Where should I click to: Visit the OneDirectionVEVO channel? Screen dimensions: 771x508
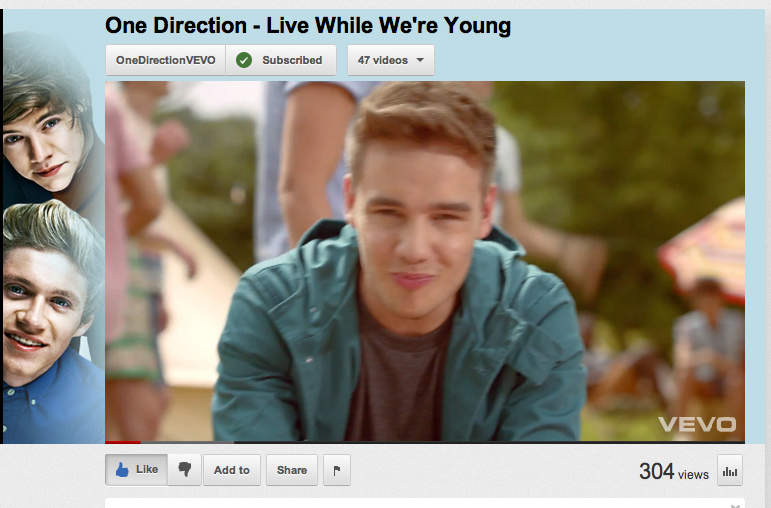click(165, 60)
